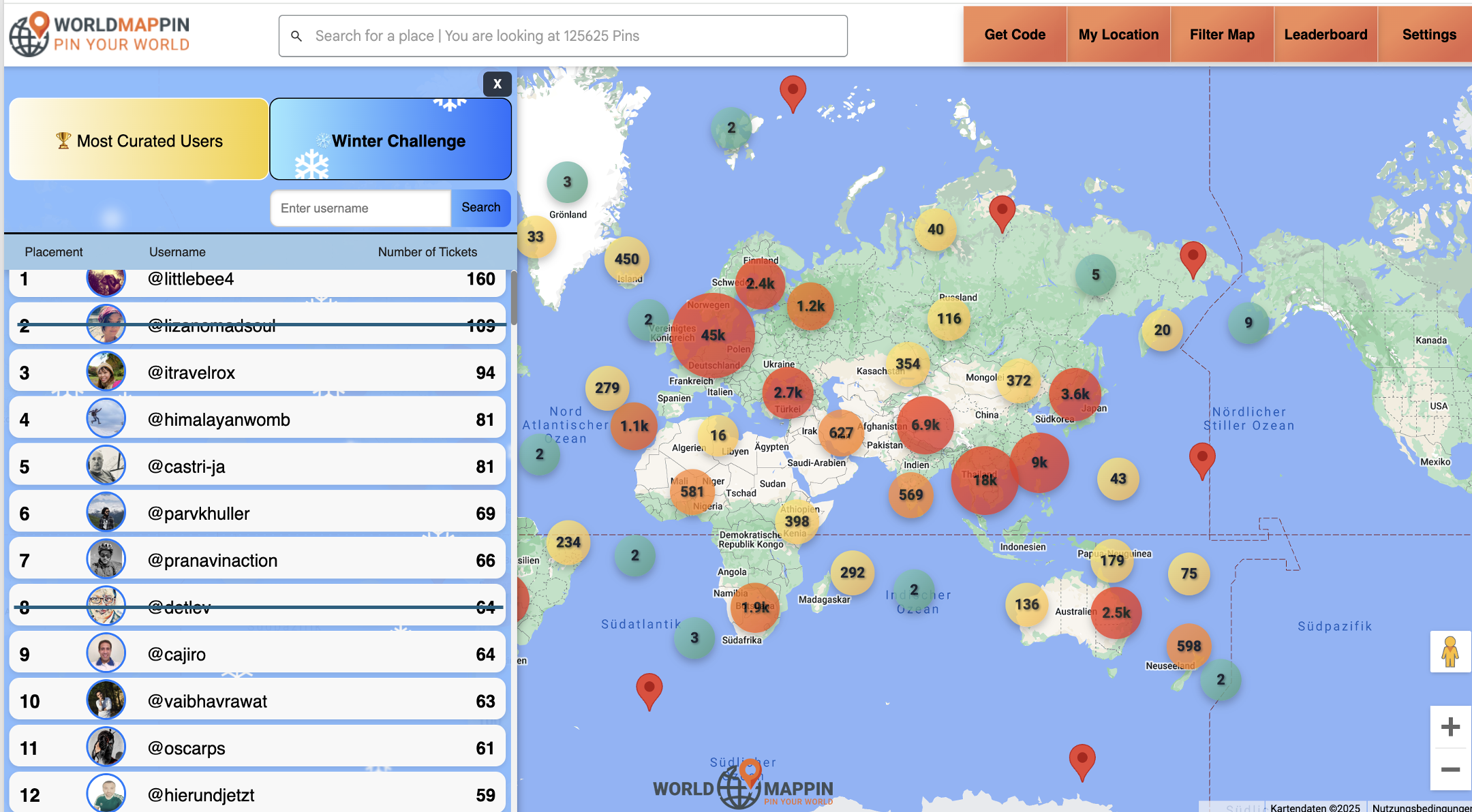Click @hierundjetzt username

[201, 796]
